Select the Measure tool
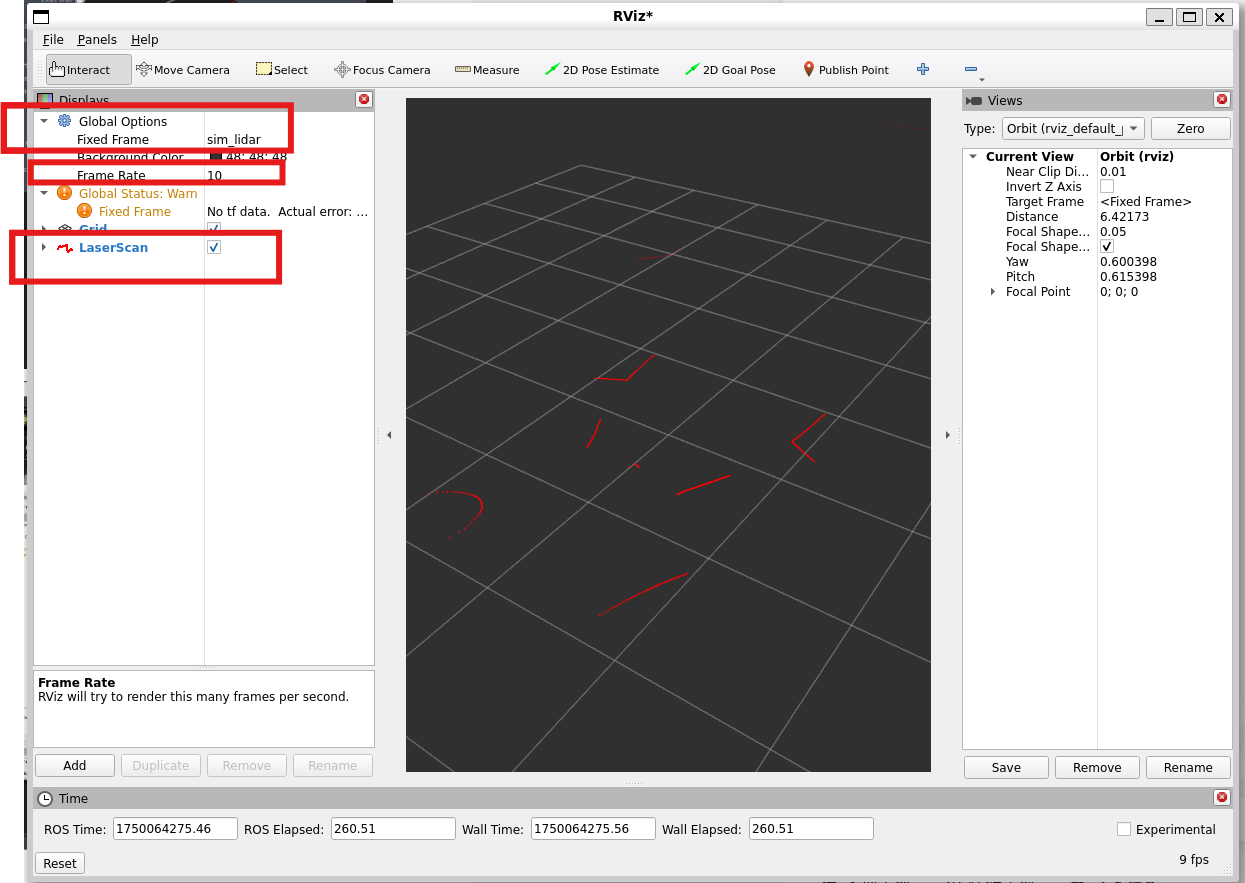The height and width of the screenshot is (883, 1245). click(x=487, y=69)
